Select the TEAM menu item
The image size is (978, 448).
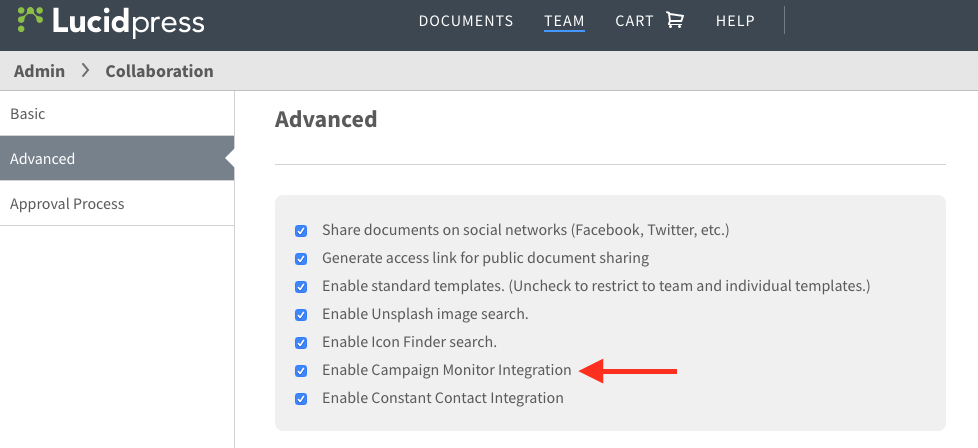pos(564,21)
